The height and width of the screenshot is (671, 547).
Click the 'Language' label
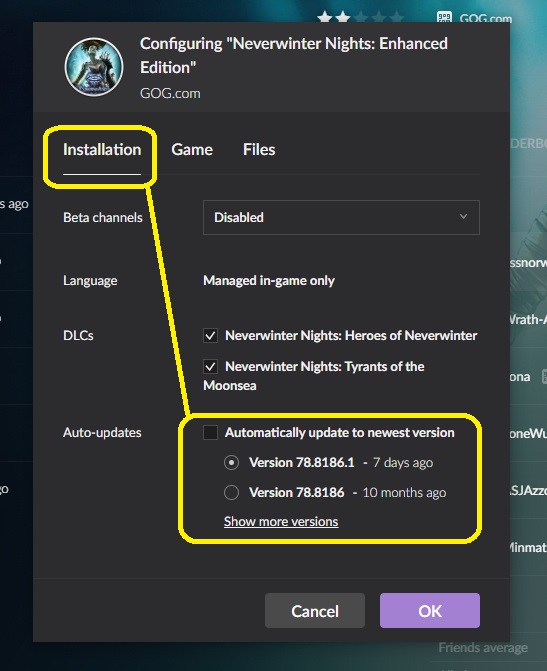tap(90, 281)
